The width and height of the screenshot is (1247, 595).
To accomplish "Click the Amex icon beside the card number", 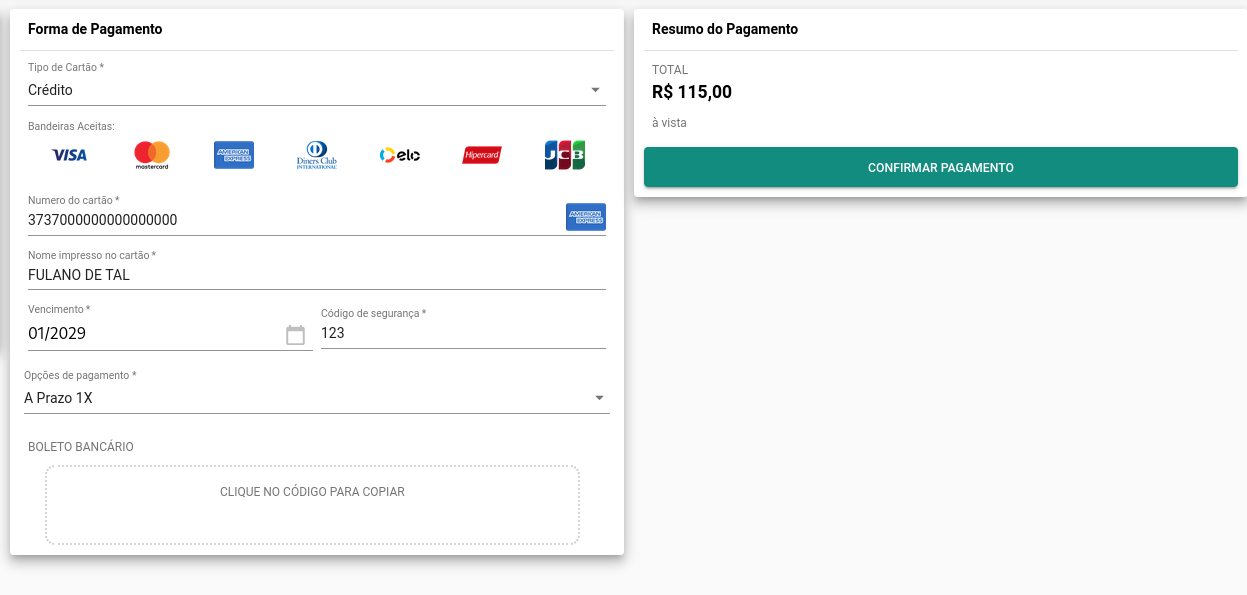I will pyautogui.click(x=585, y=217).
